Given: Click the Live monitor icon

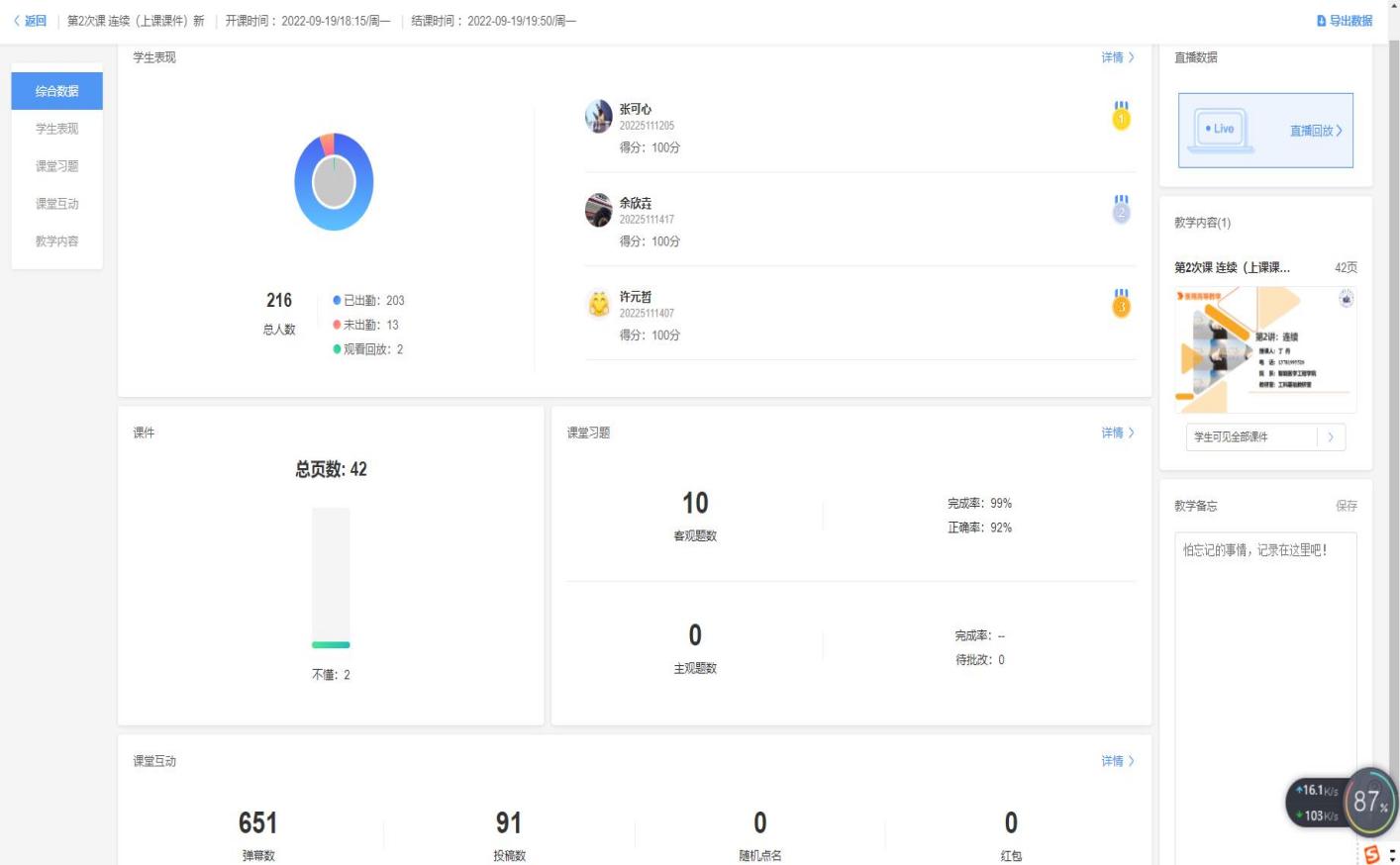Looking at the screenshot, I should tap(1221, 130).
